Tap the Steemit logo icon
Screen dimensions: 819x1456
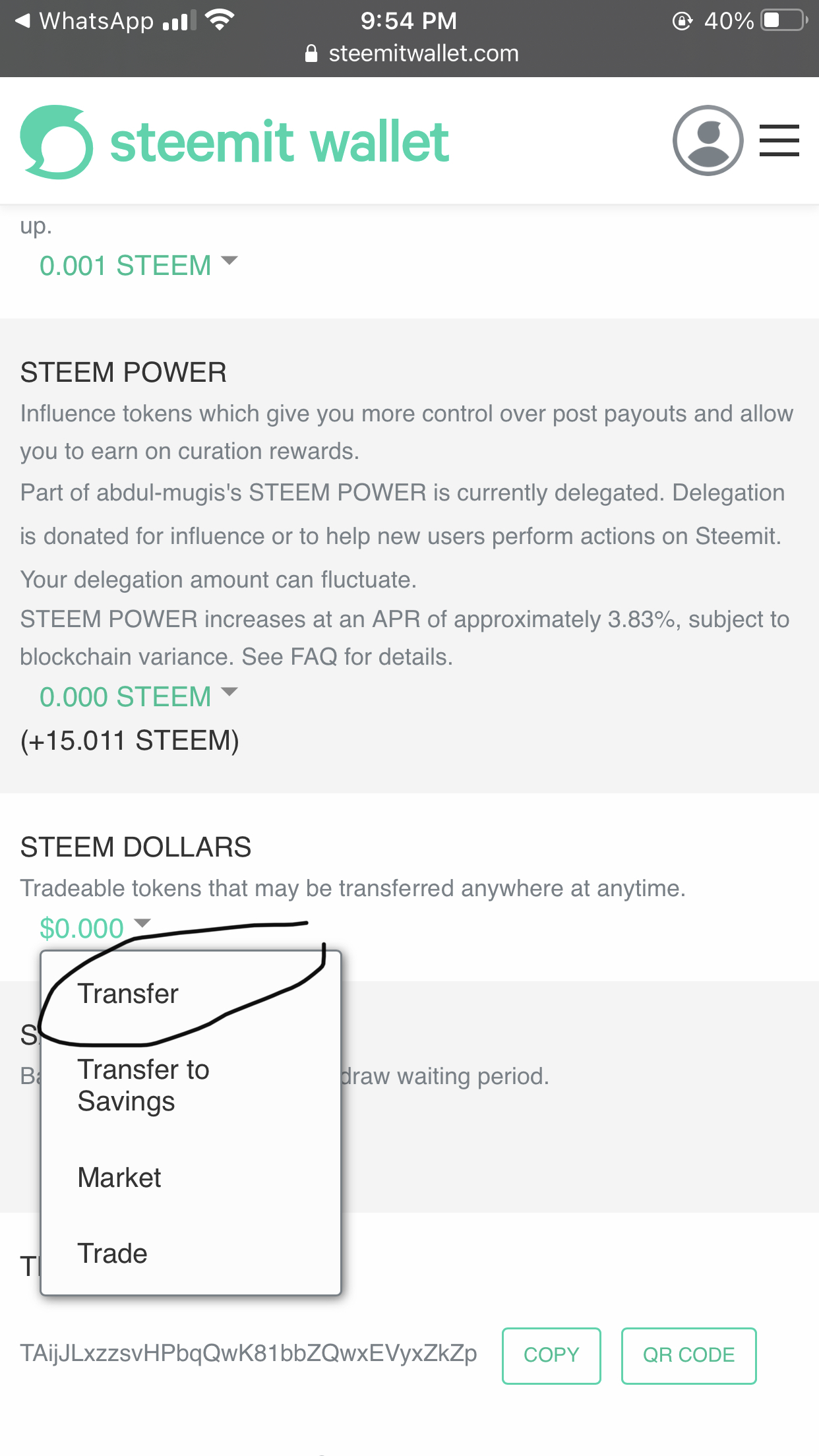click(57, 142)
